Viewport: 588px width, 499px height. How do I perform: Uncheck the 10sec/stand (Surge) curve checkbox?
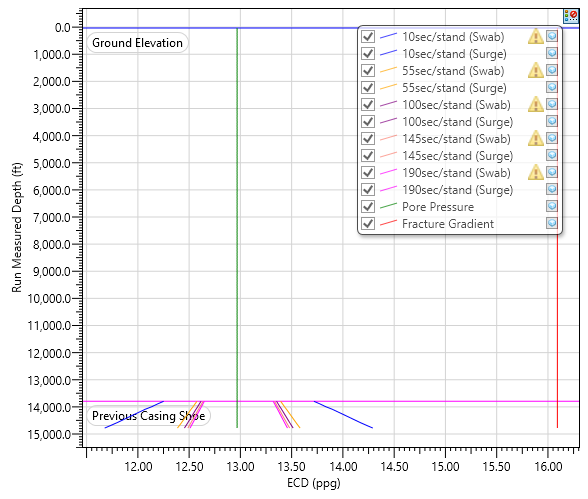click(368, 54)
